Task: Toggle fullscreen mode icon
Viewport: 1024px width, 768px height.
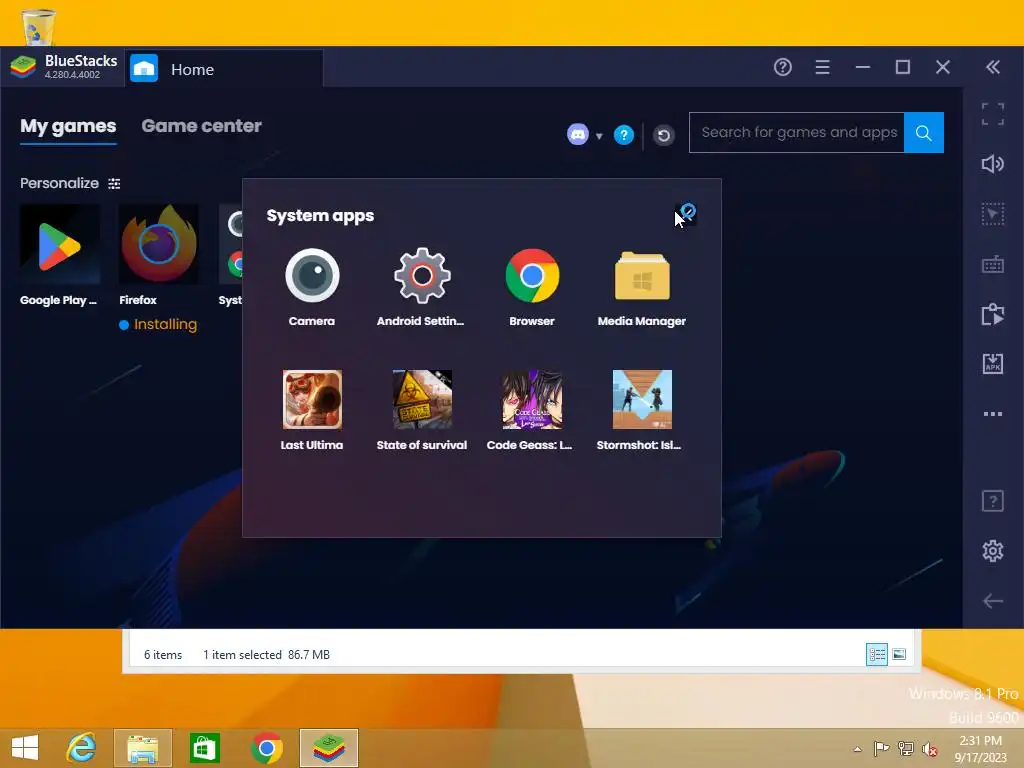Action: 993,114
